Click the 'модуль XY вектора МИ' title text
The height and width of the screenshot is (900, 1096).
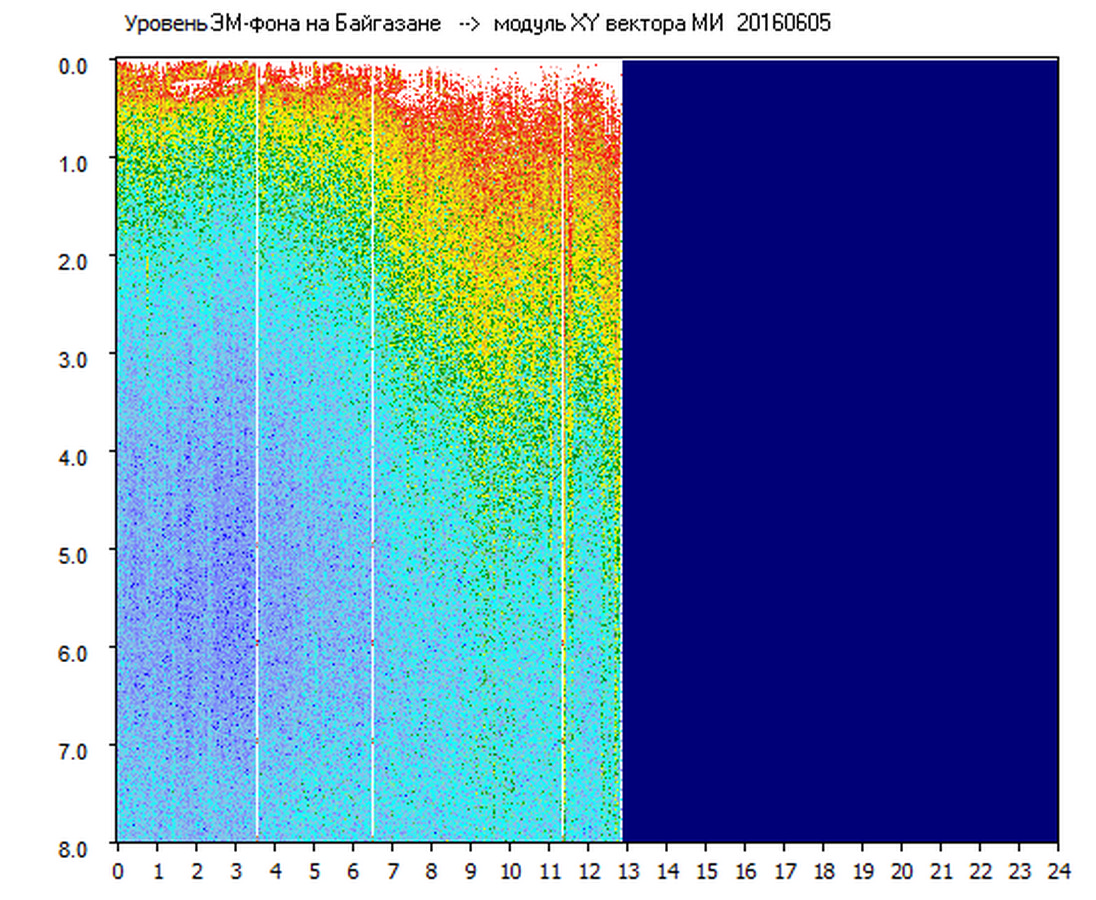click(x=611, y=24)
